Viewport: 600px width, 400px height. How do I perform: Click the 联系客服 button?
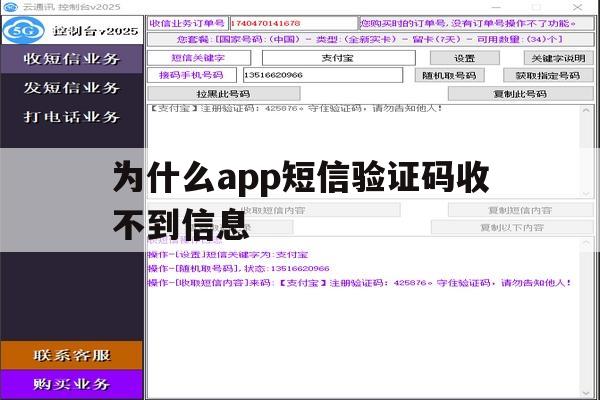coord(72,355)
